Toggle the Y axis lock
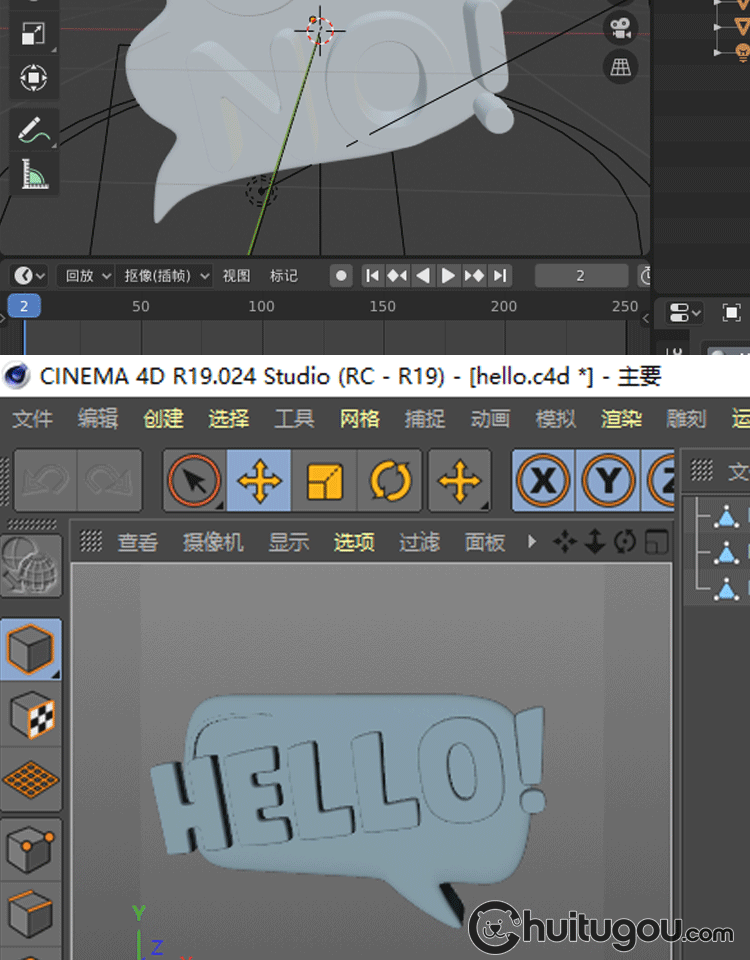 pyautogui.click(x=608, y=482)
